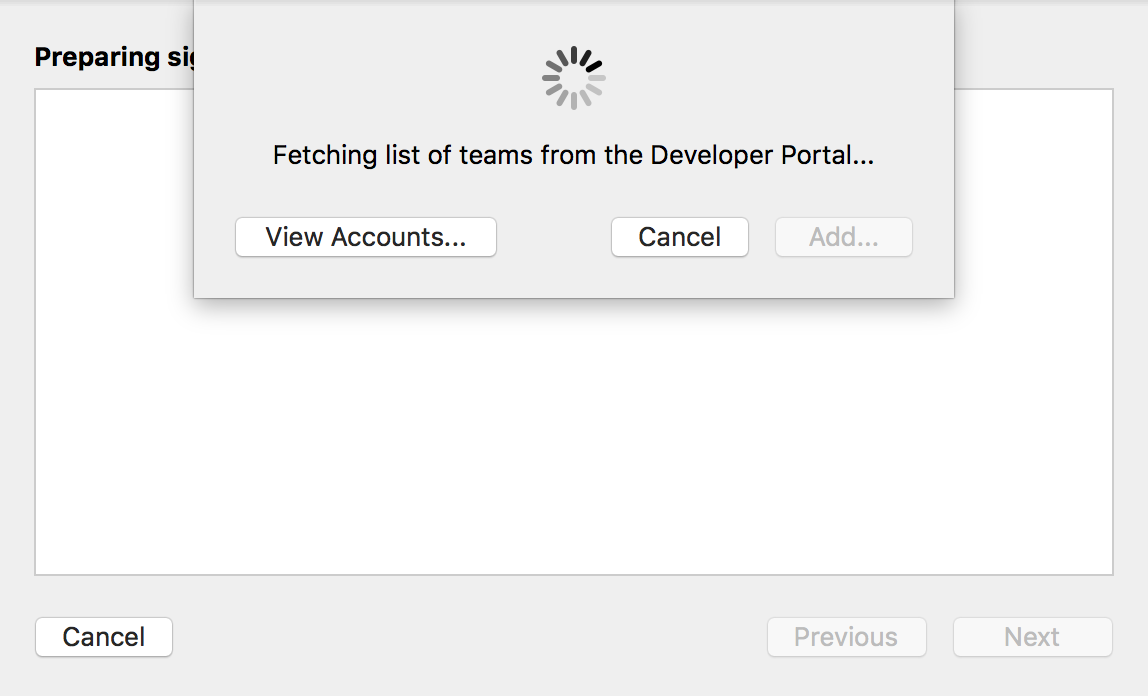Click the spinning progress indicator above message
1148x696 pixels.
pyautogui.click(x=574, y=78)
